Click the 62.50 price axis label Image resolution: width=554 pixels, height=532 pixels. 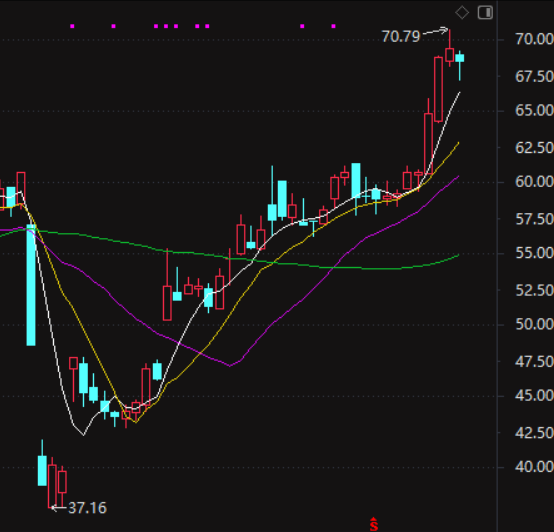coord(534,148)
